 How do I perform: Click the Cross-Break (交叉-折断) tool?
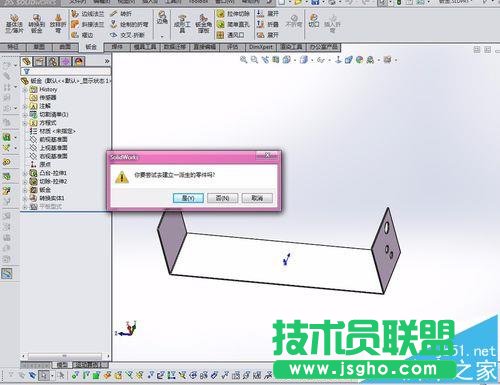tap(127, 35)
